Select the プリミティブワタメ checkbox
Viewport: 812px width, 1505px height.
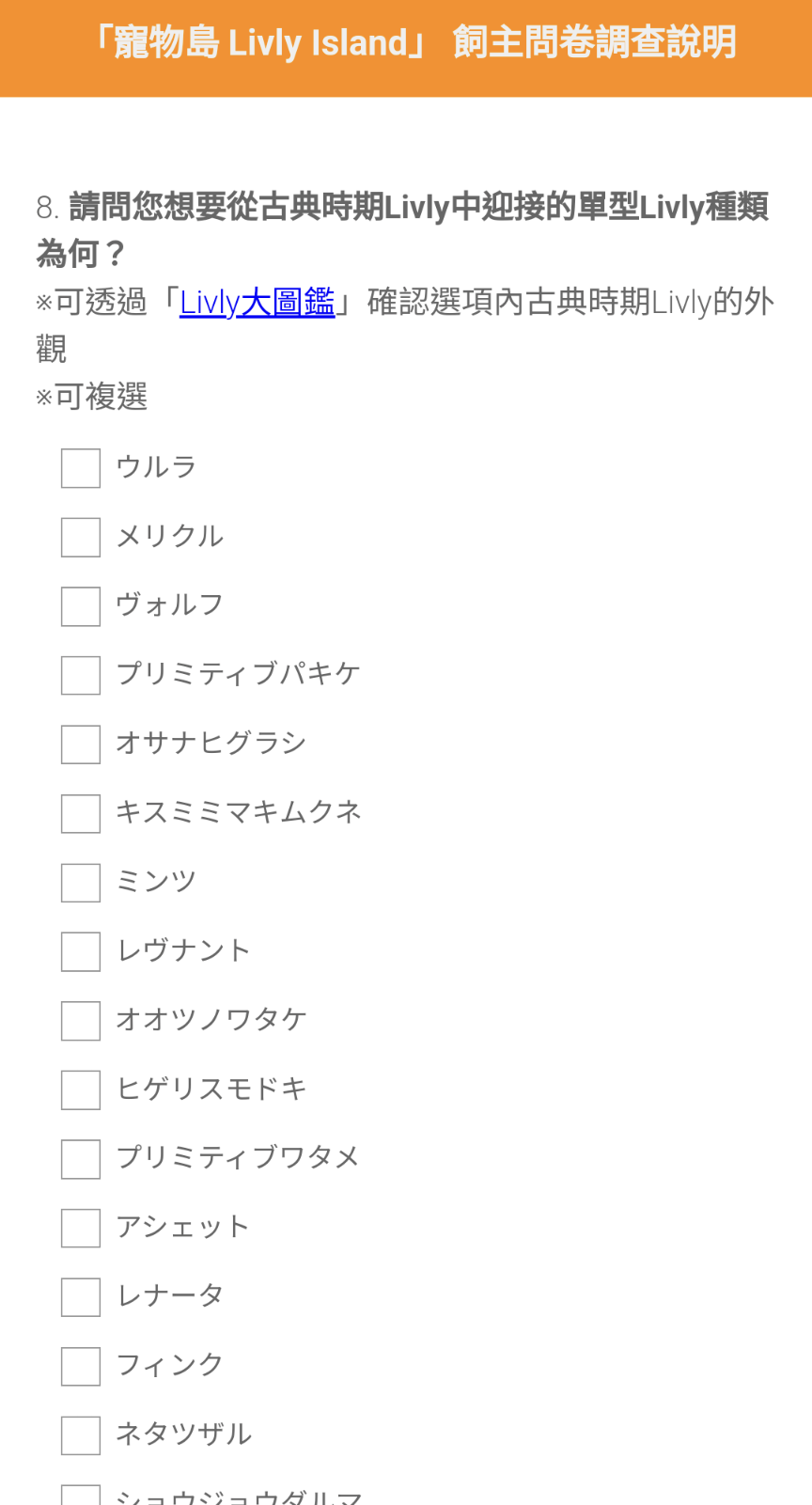tap(81, 1159)
